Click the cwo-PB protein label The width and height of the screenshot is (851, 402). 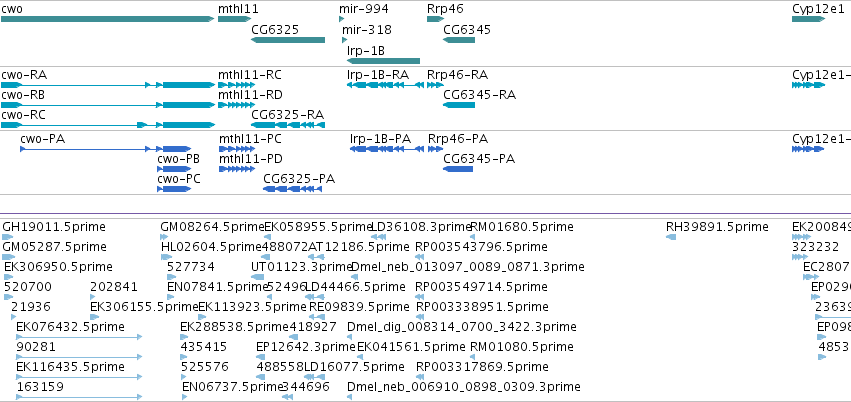179,159
